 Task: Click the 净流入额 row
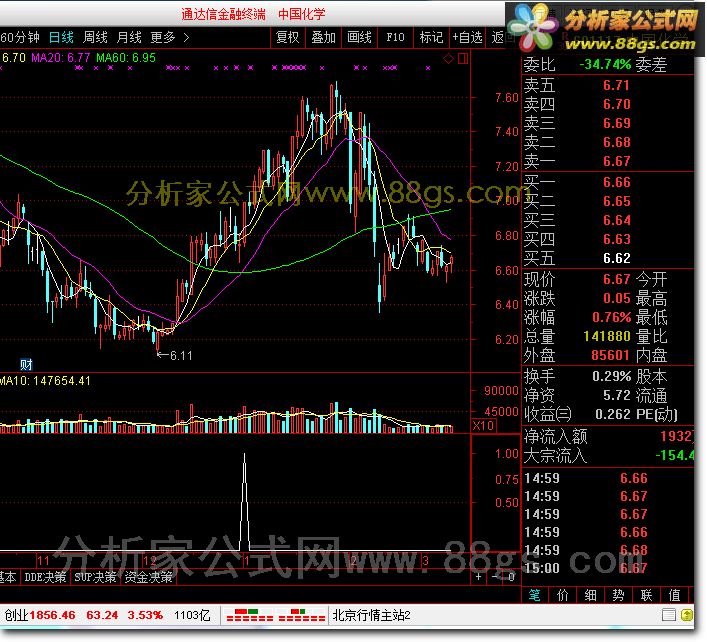pyautogui.click(x=608, y=436)
